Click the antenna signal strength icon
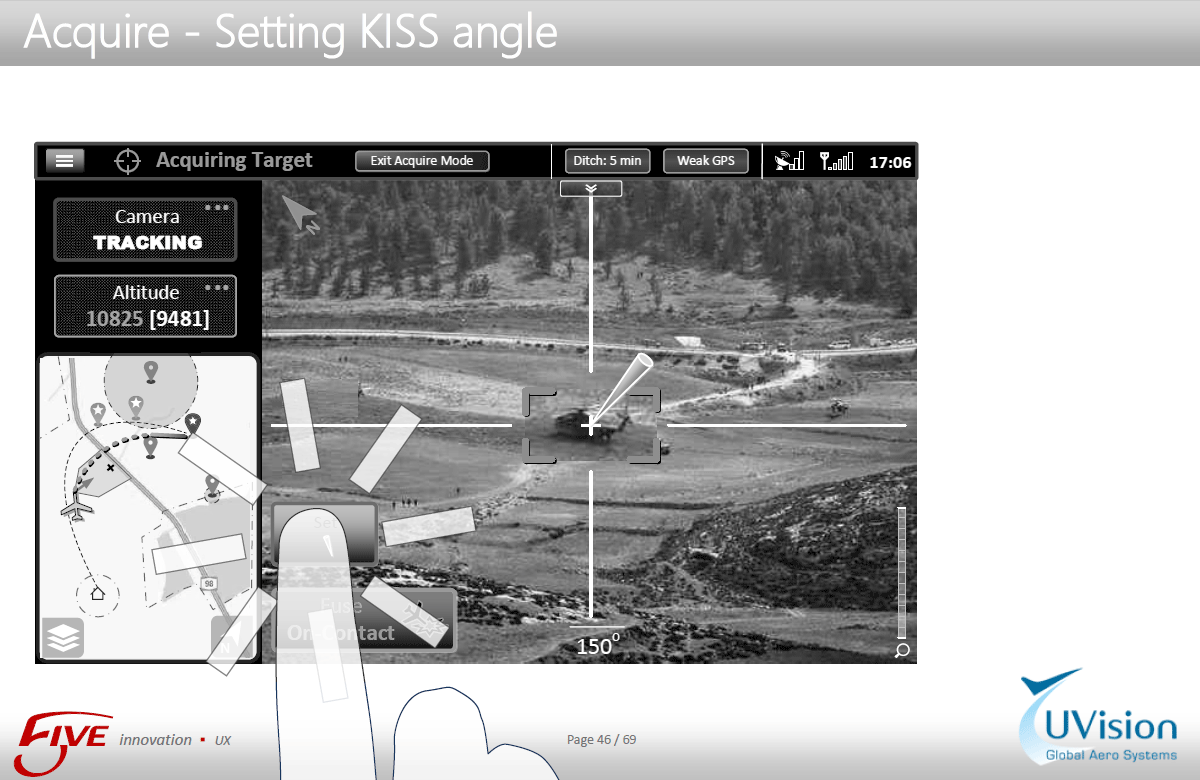The width and height of the screenshot is (1200, 780). 836,160
